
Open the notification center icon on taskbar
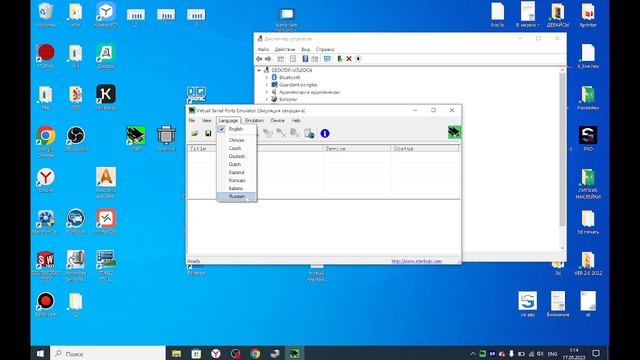[x=596, y=353]
